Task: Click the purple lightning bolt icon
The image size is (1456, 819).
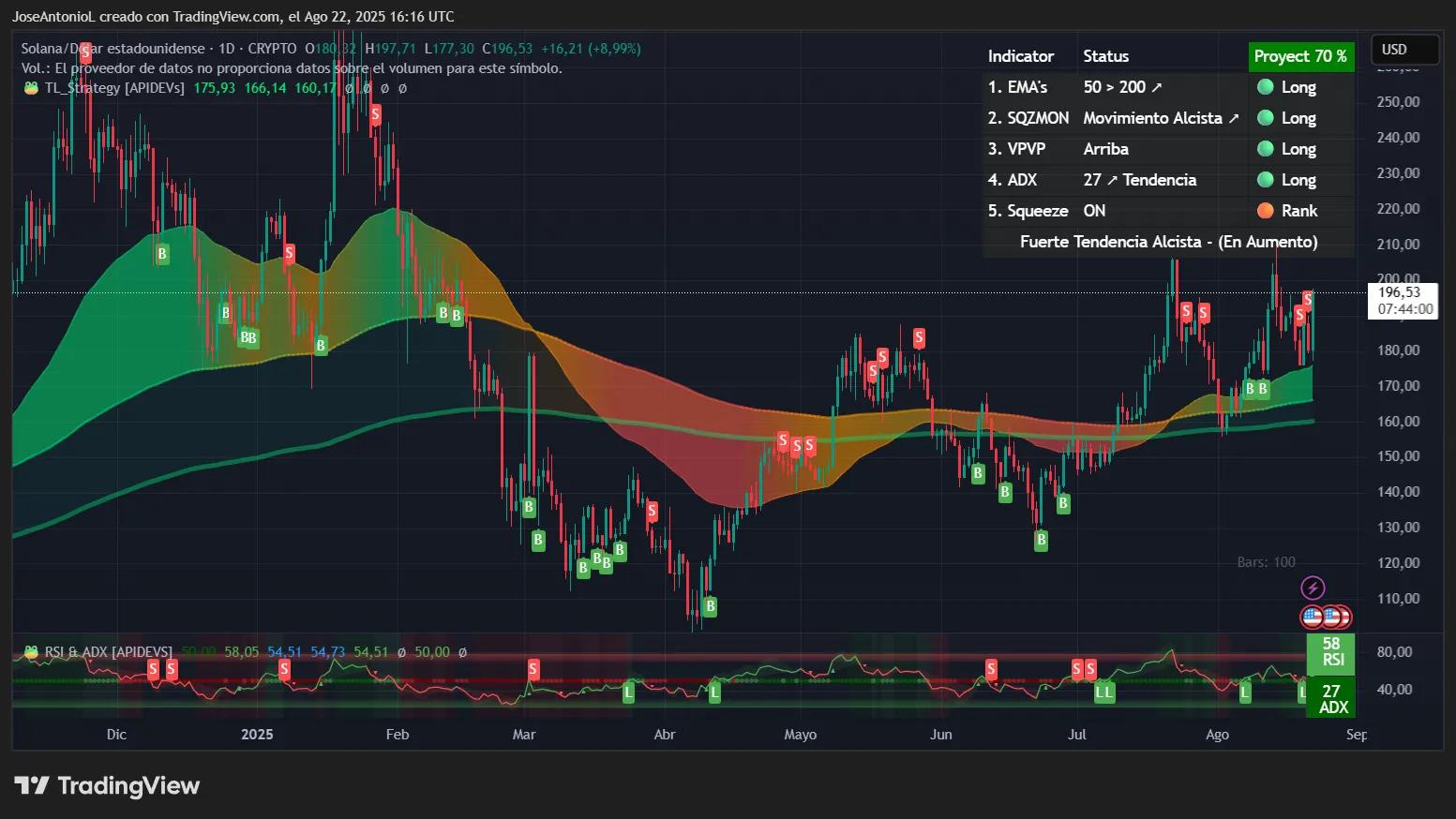Action: coord(1313,588)
